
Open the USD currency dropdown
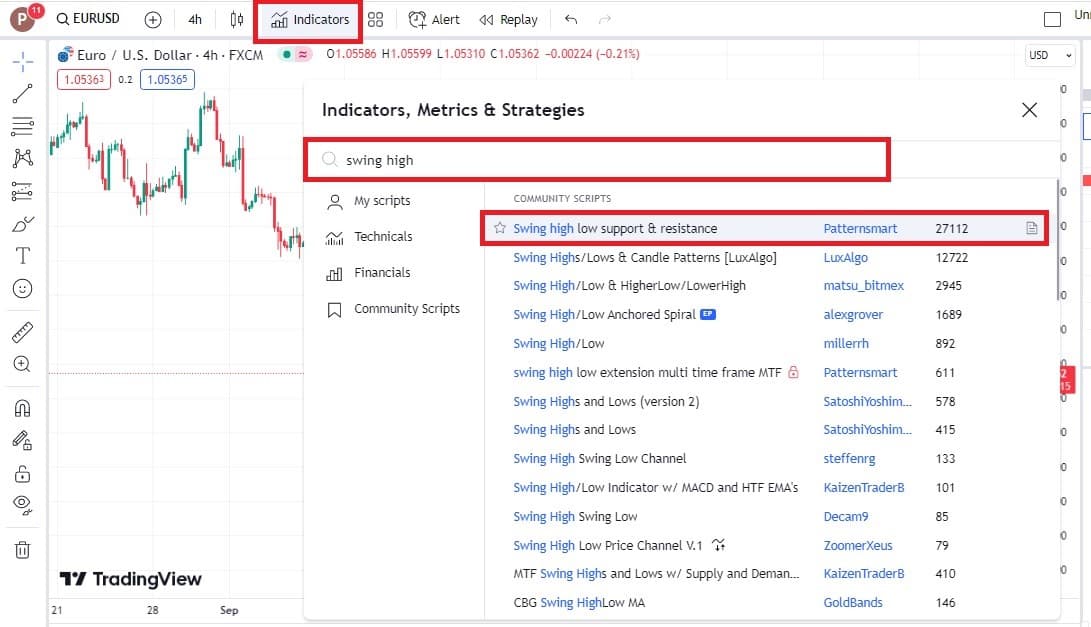pos(1050,55)
